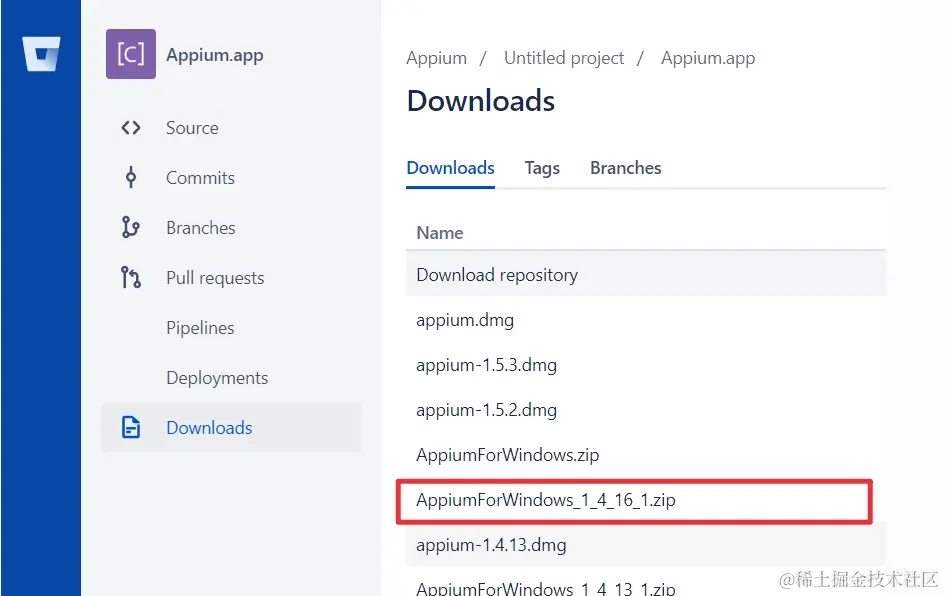945x596 pixels.
Task: Switch to the Tags tab
Action: (x=542, y=168)
